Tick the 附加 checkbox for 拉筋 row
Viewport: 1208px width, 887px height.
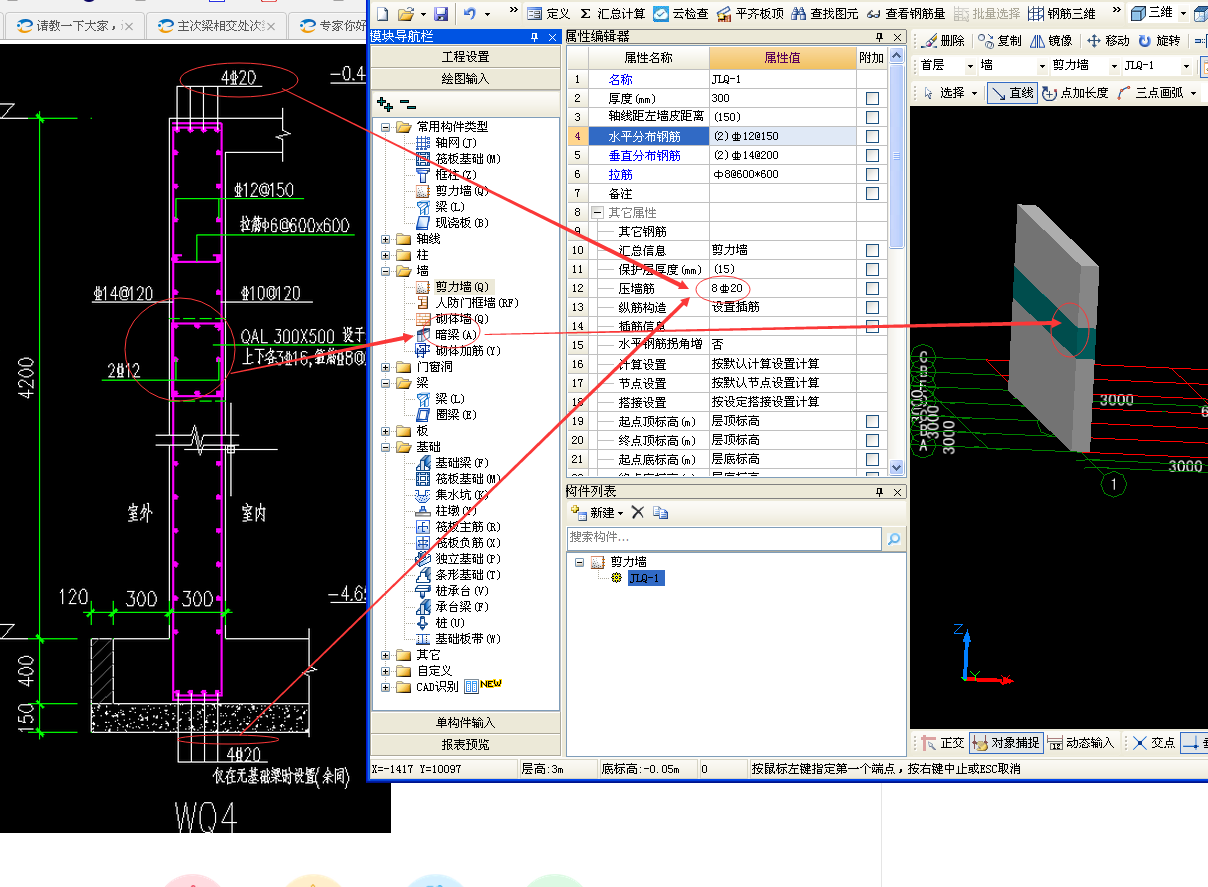[872, 174]
